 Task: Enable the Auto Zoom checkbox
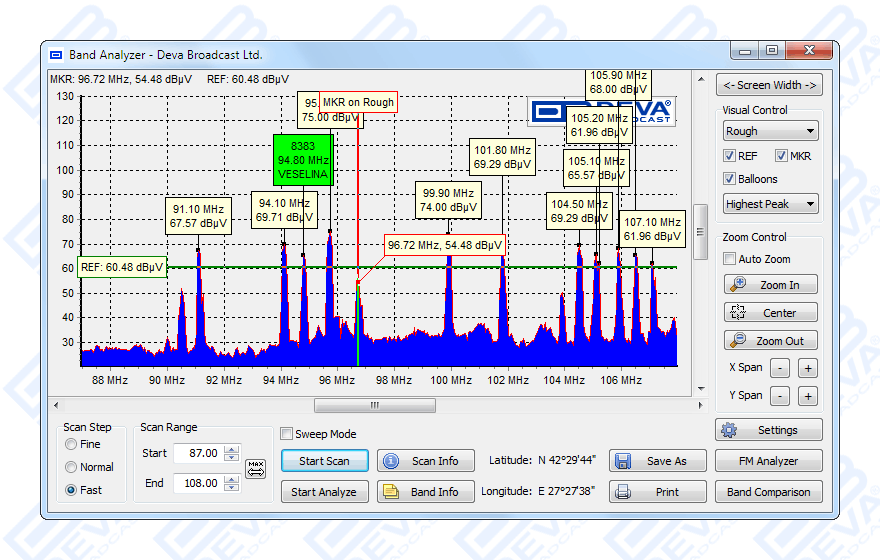point(730,259)
